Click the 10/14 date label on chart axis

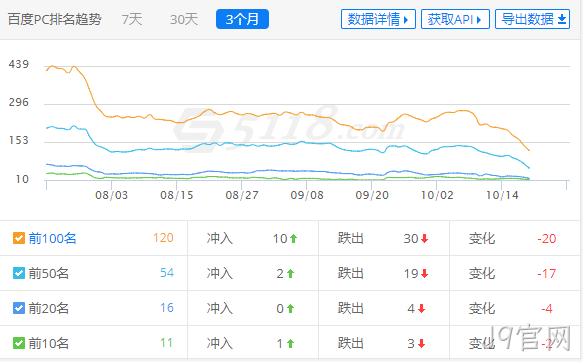coord(502,195)
